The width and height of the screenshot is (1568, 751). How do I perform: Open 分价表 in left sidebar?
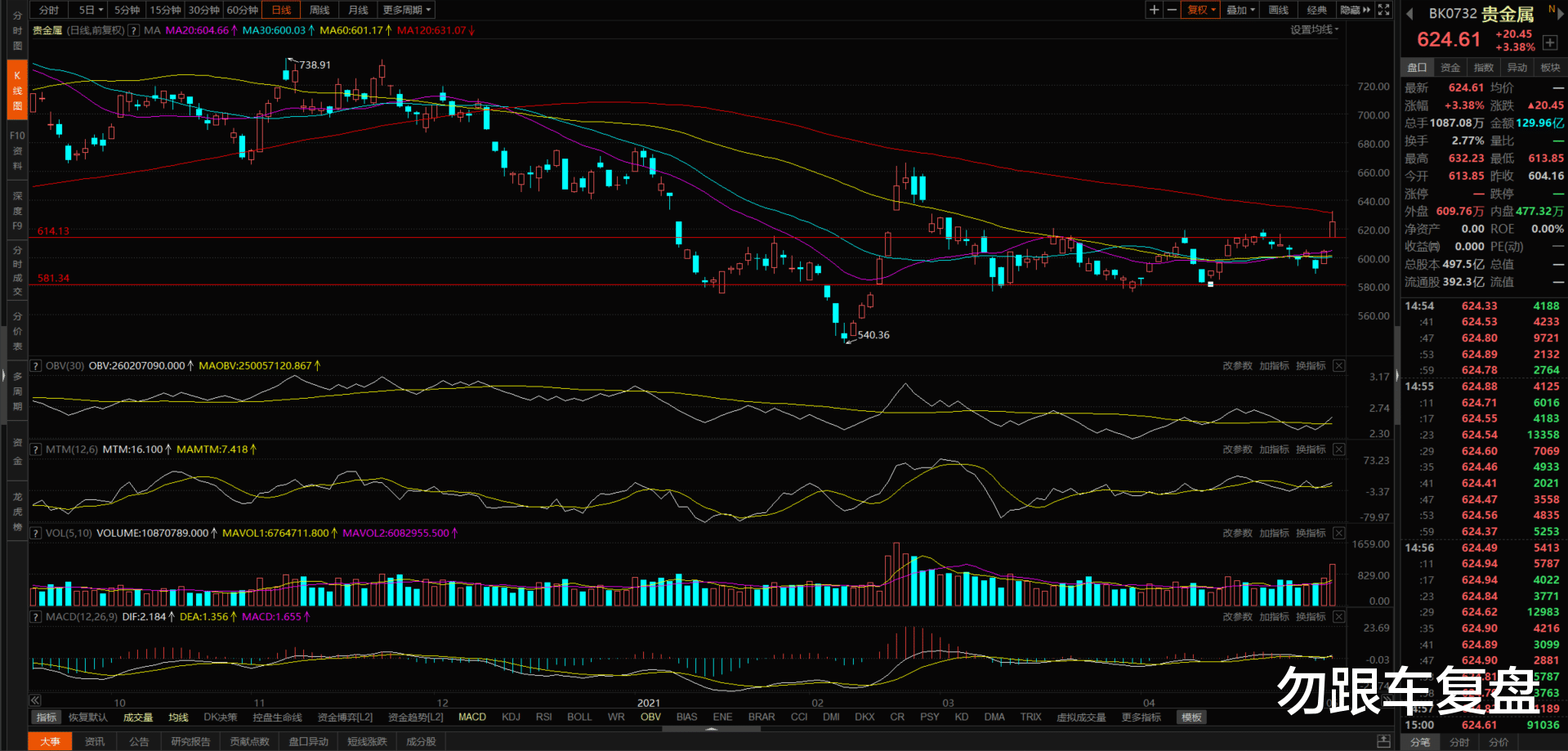click(17, 331)
